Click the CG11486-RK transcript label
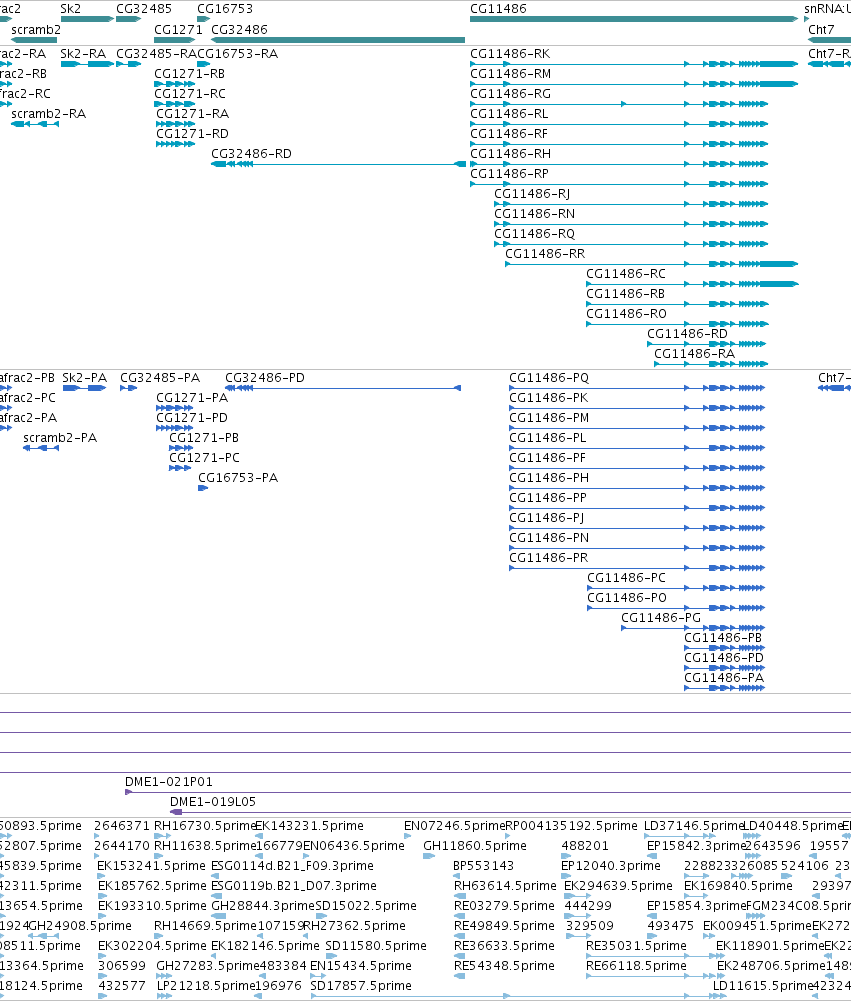 [x=510, y=54]
